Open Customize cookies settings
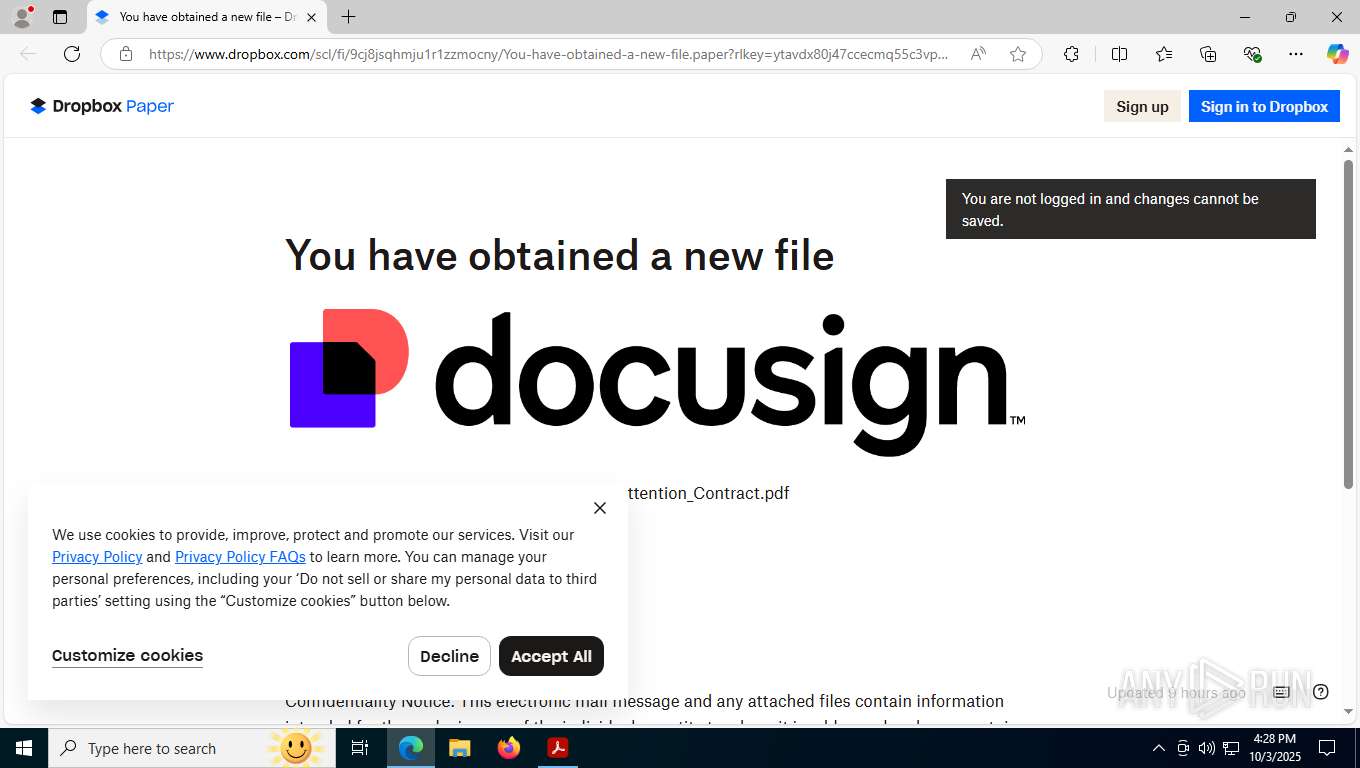Viewport: 1360px width, 768px height. click(x=127, y=656)
